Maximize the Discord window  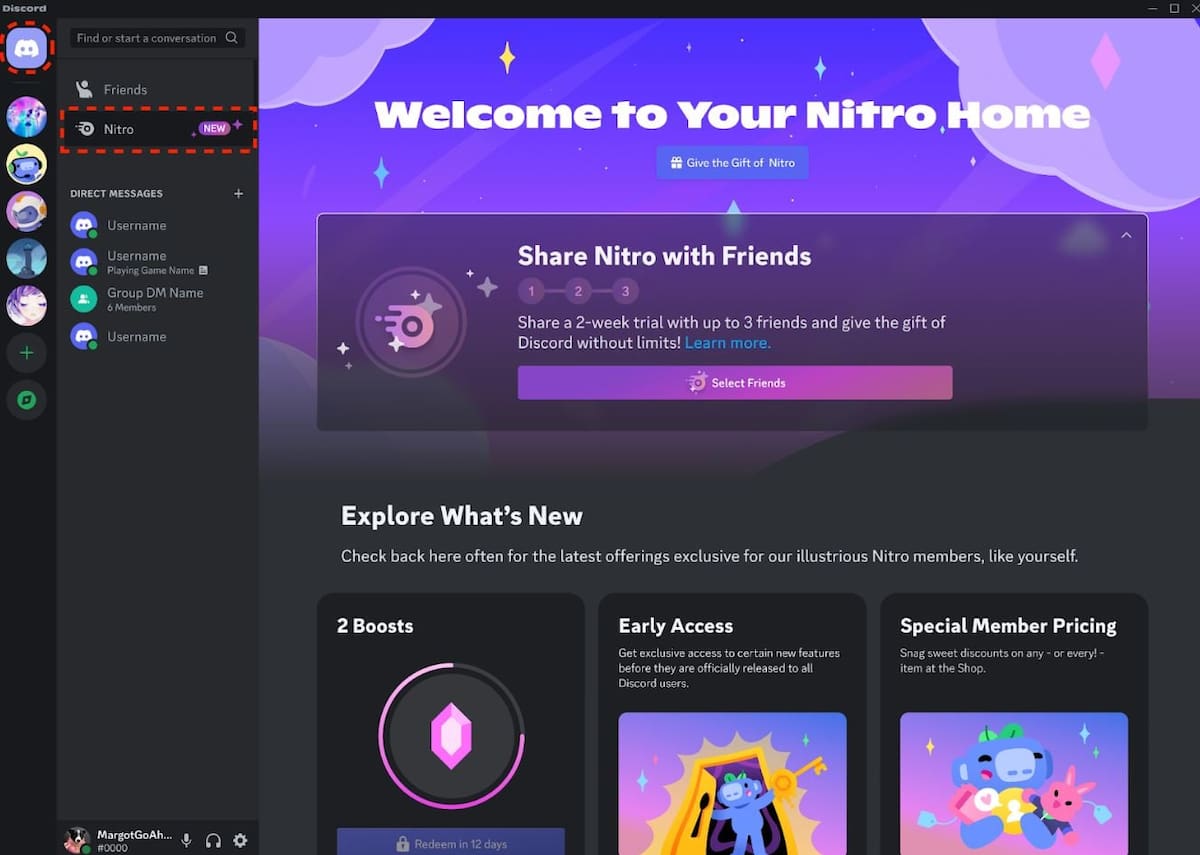(1174, 8)
